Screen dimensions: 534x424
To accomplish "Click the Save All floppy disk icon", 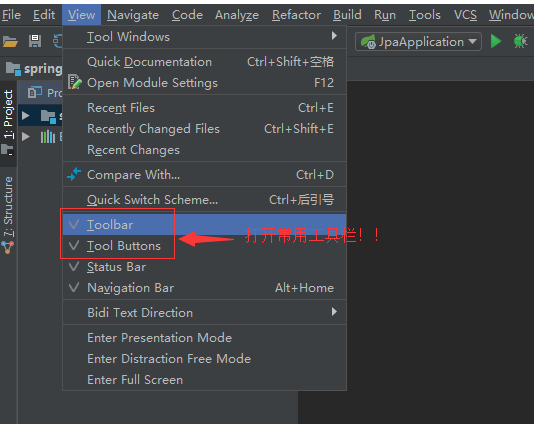I will (35, 41).
